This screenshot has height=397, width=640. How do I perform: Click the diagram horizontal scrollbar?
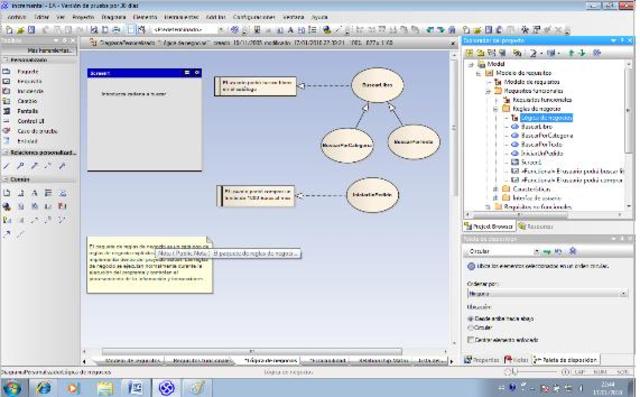(252, 351)
